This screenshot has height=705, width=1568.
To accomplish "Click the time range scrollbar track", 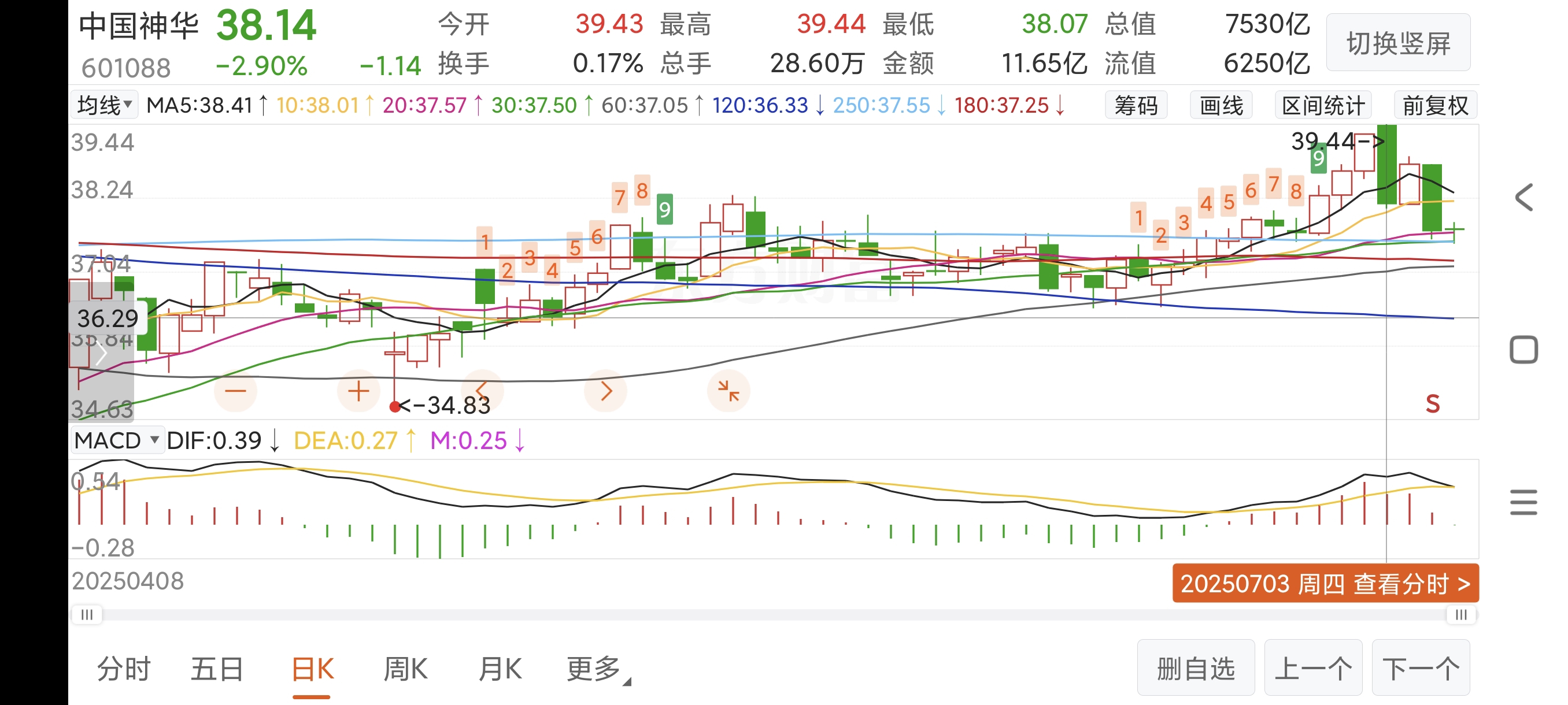I will click(x=774, y=614).
